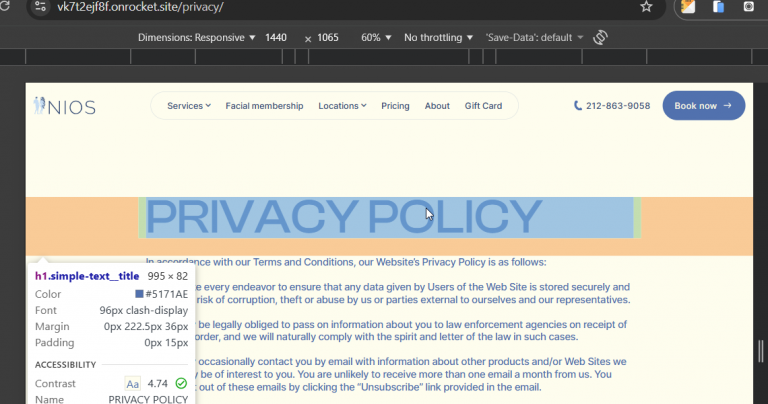Viewport: 768px width, 404px height.
Task: Click the camera screenshot extension icon
Action: tap(748, 7)
